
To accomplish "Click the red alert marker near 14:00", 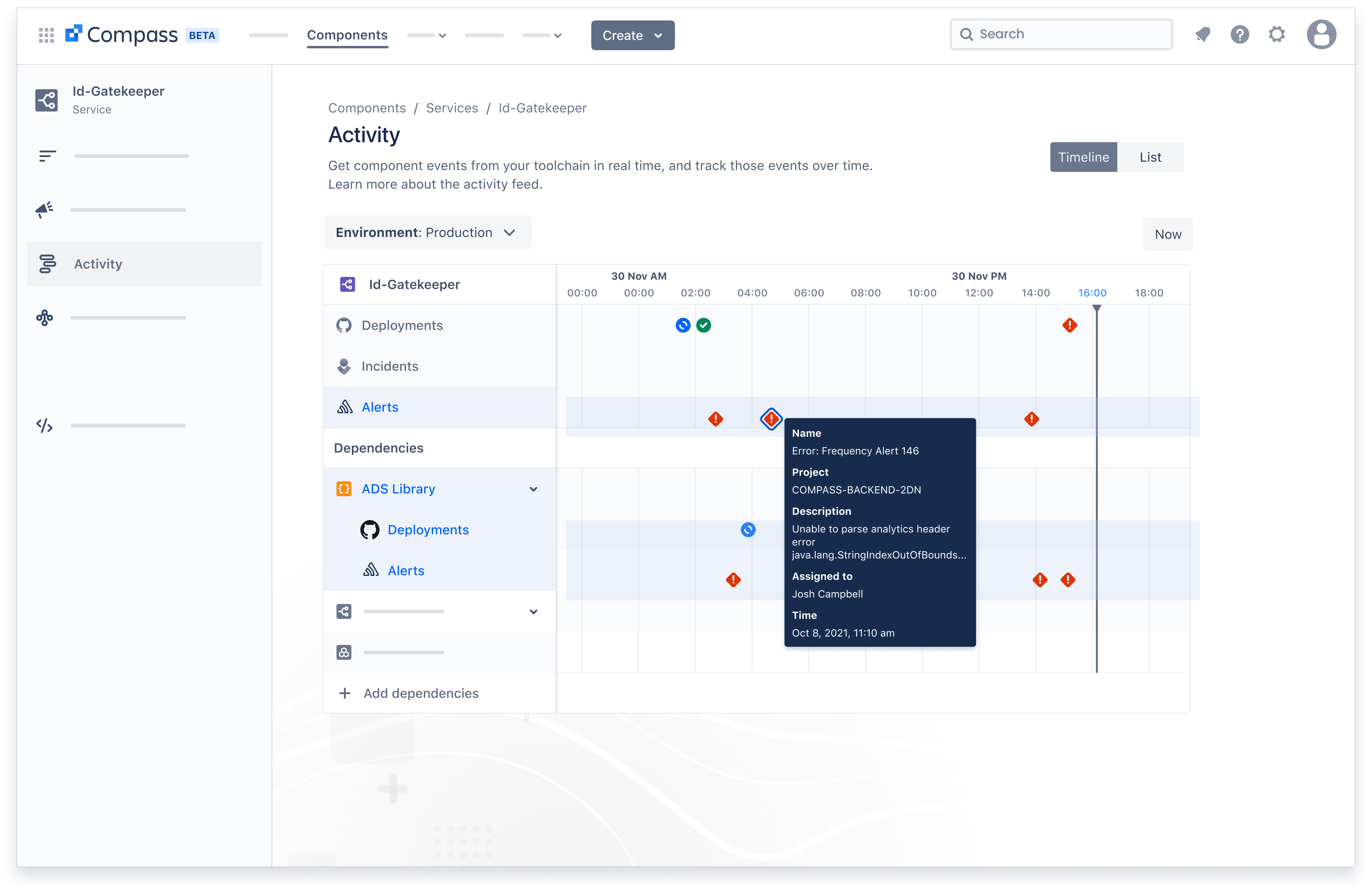I will coord(1032,419).
